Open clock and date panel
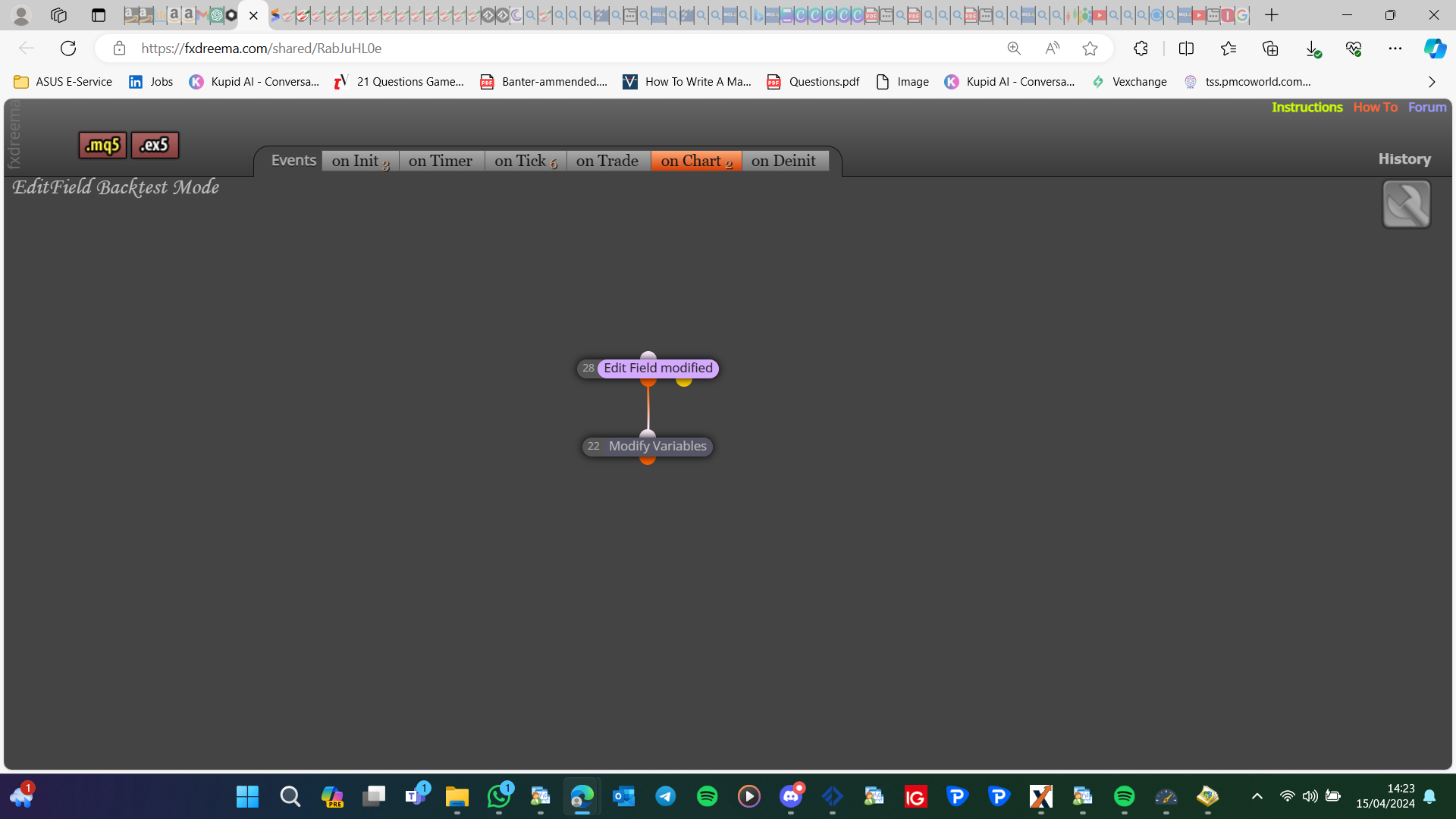1456x819 pixels. tap(1385, 796)
